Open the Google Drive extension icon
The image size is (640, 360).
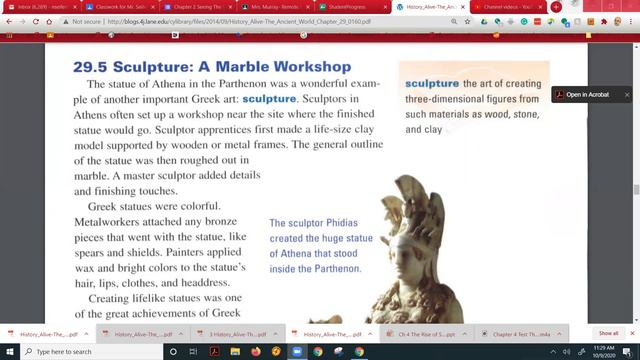point(484,22)
